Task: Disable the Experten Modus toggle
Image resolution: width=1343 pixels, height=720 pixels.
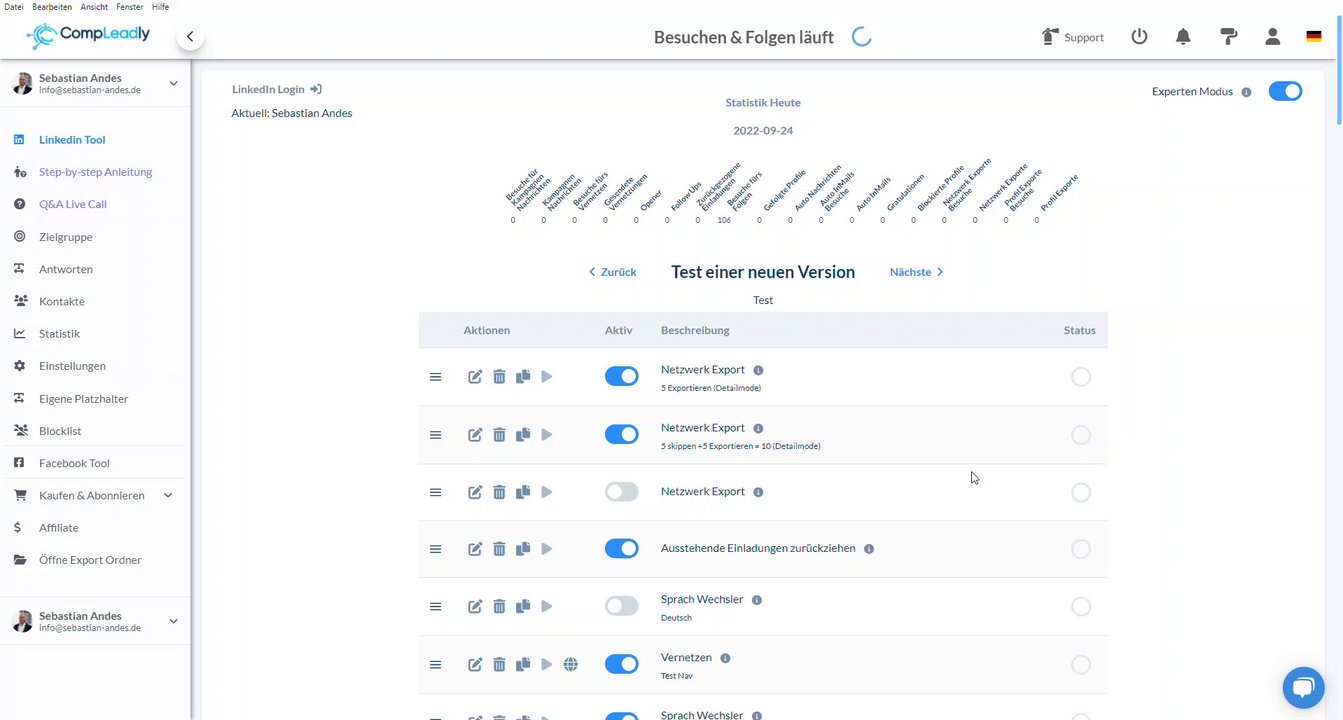Action: click(x=1285, y=92)
